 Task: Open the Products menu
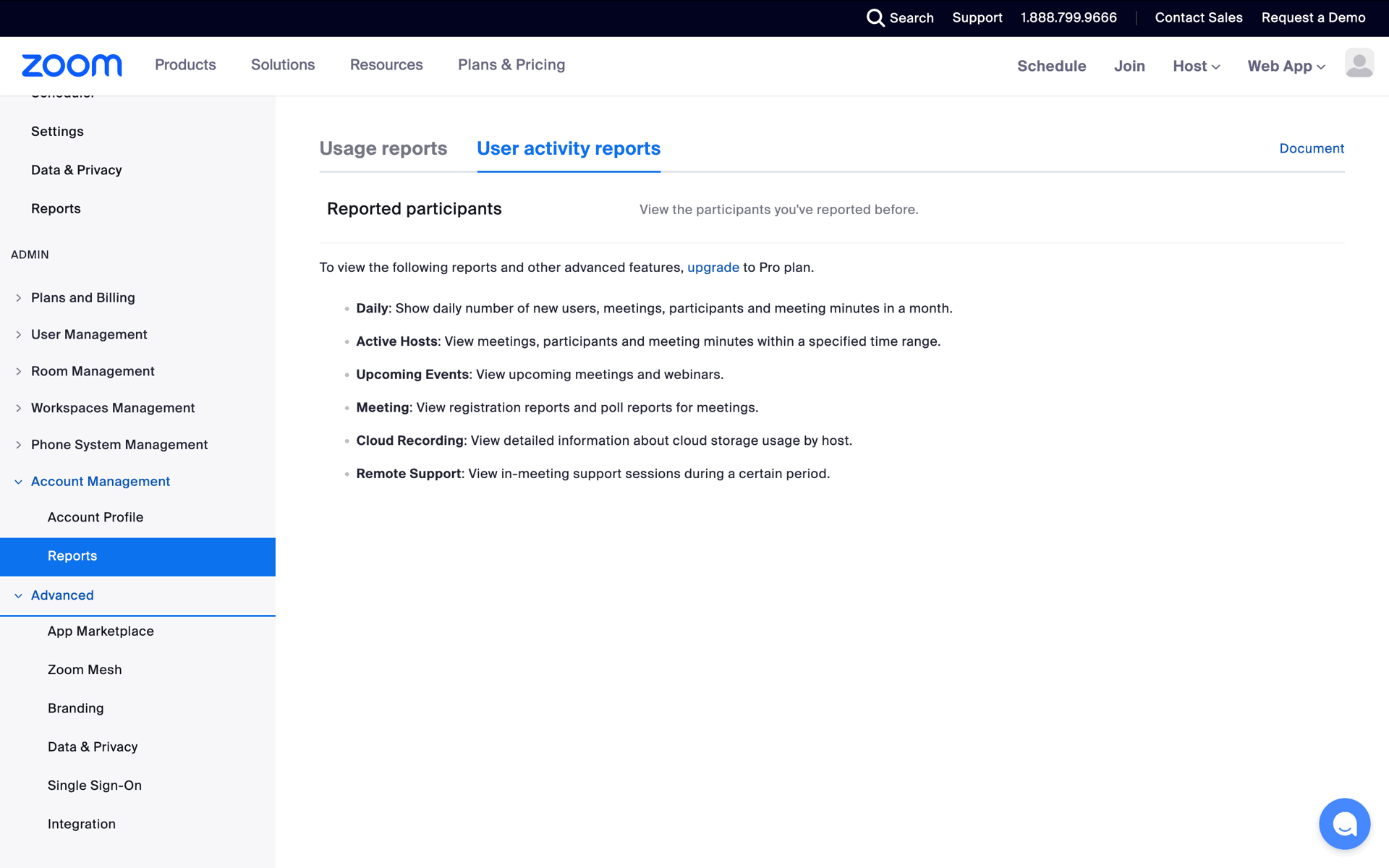[185, 65]
